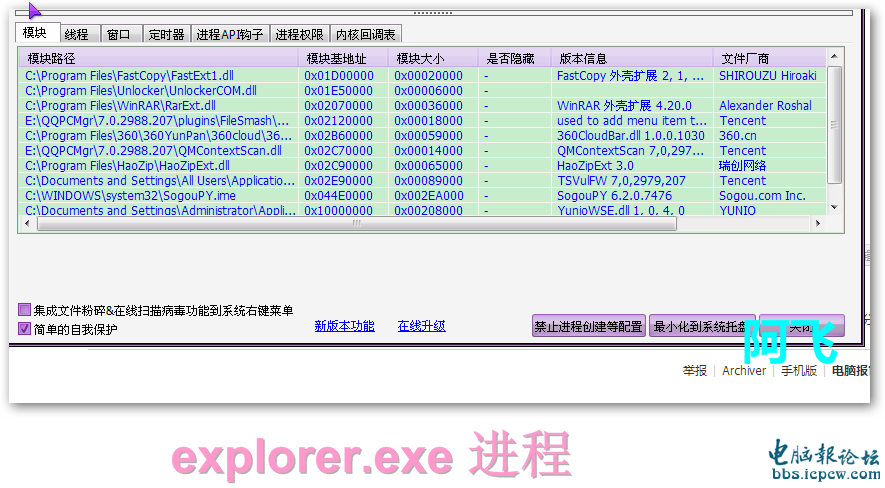
Task: Open the 新版本功能 link
Action: click(x=344, y=326)
